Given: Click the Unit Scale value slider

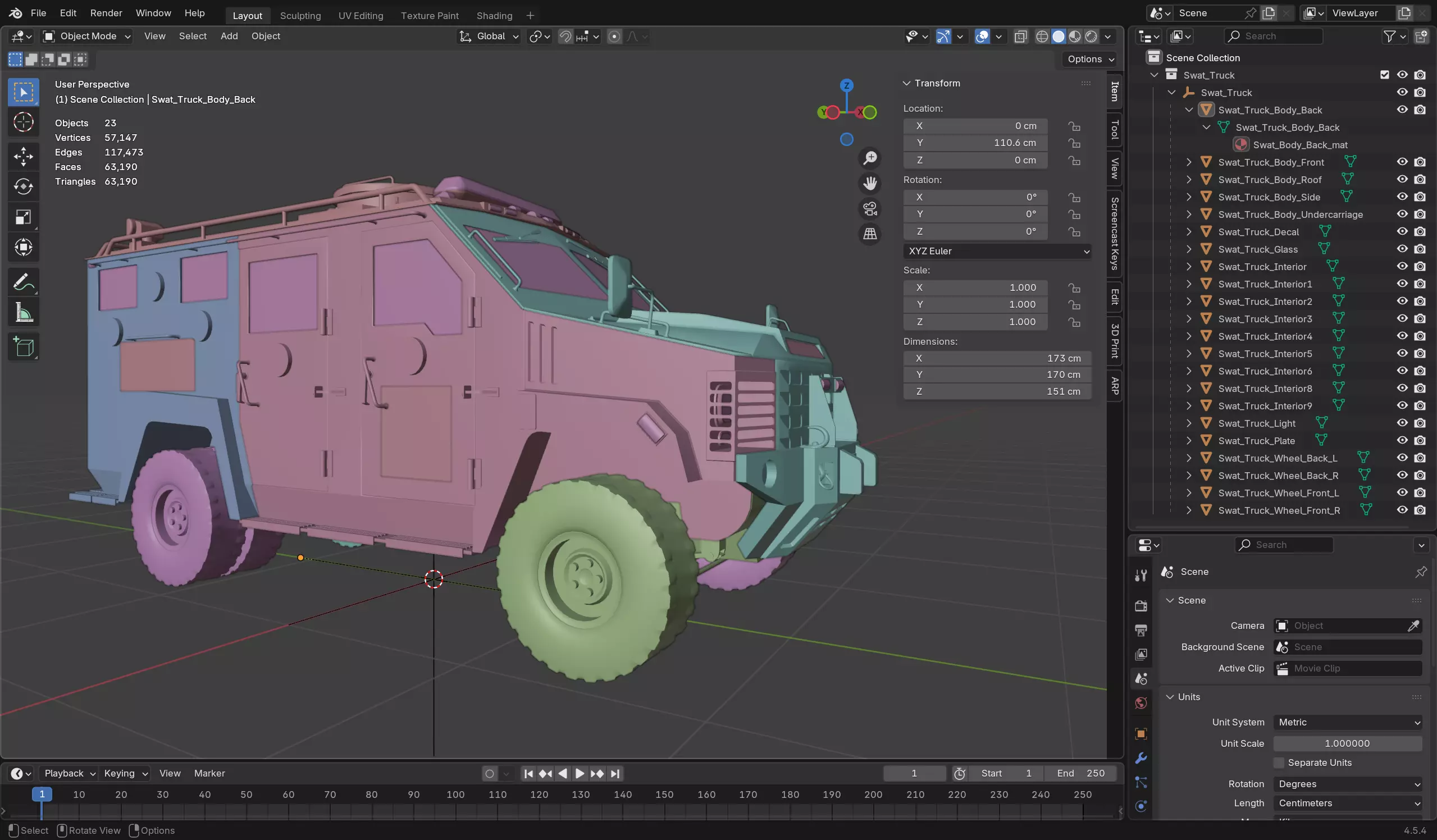Looking at the screenshot, I should pos(1348,743).
